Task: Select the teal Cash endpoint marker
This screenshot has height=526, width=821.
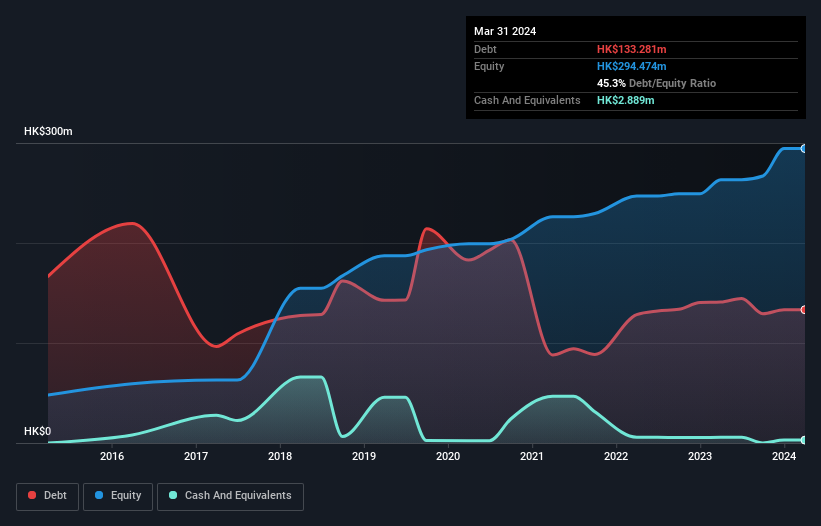Action: pyautogui.click(x=804, y=440)
